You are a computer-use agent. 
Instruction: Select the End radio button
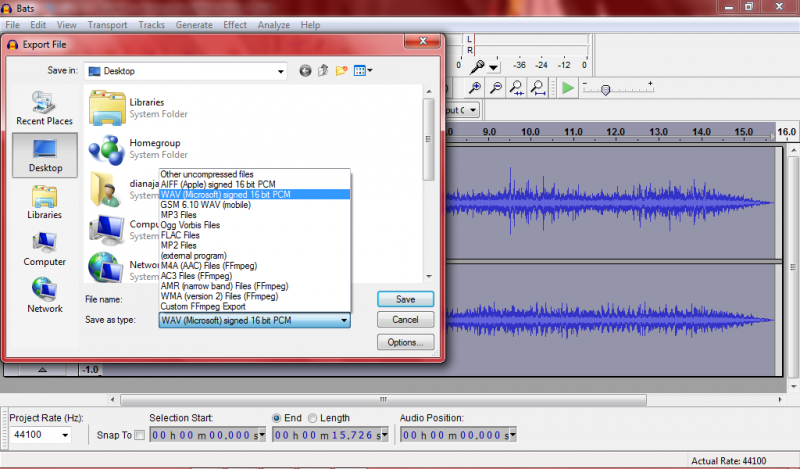[277, 418]
